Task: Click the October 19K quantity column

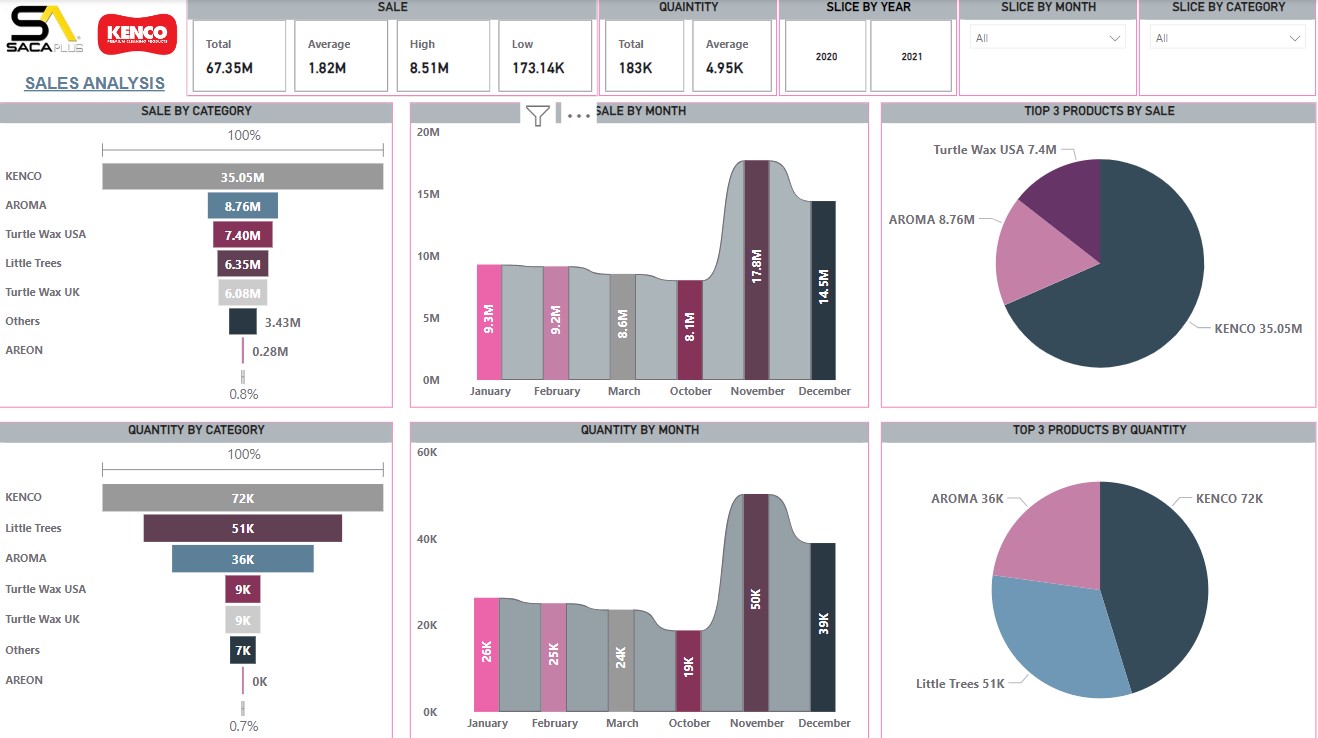Action: click(x=688, y=671)
